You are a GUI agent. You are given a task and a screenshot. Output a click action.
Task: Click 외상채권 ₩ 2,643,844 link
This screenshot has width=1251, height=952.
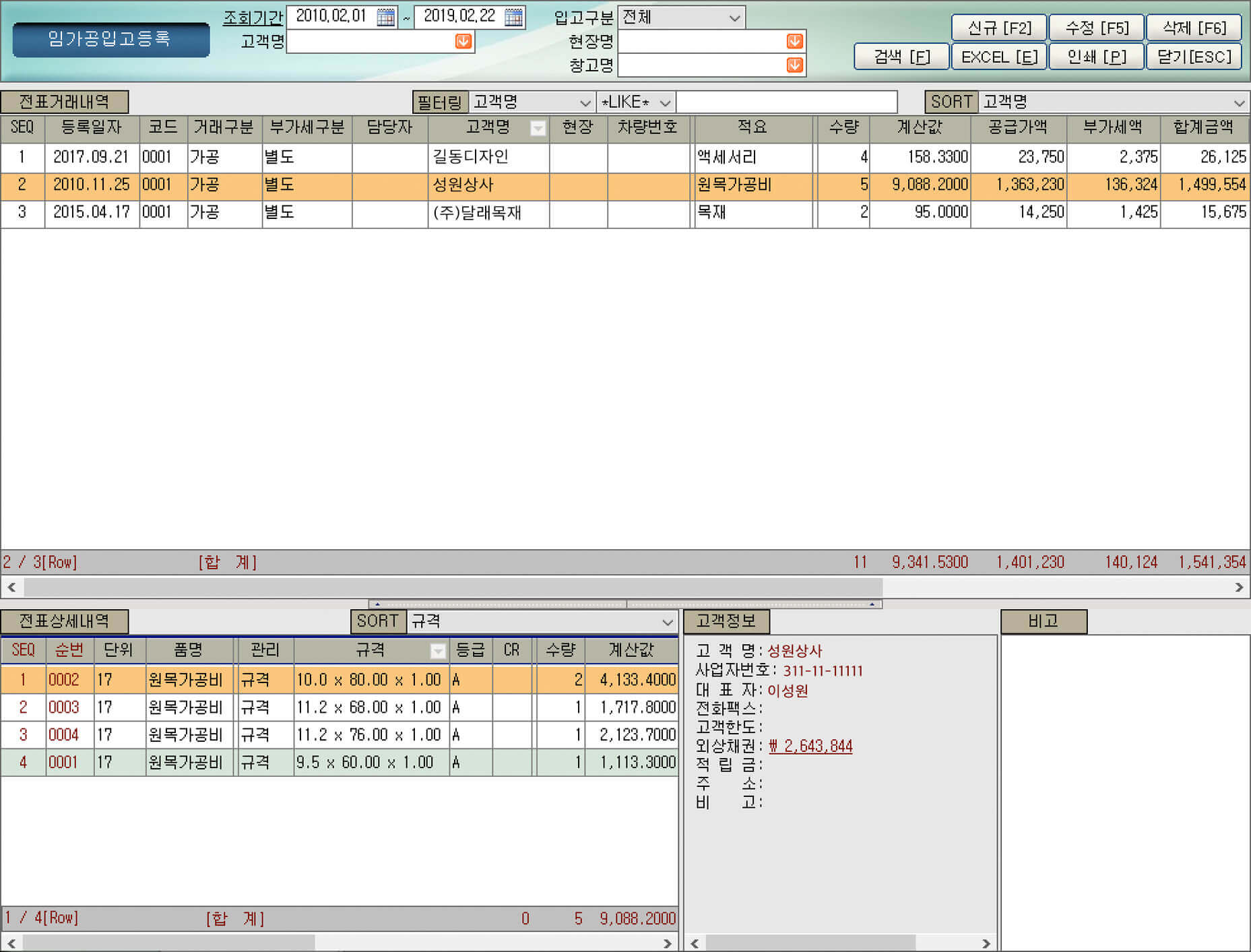pos(810,747)
